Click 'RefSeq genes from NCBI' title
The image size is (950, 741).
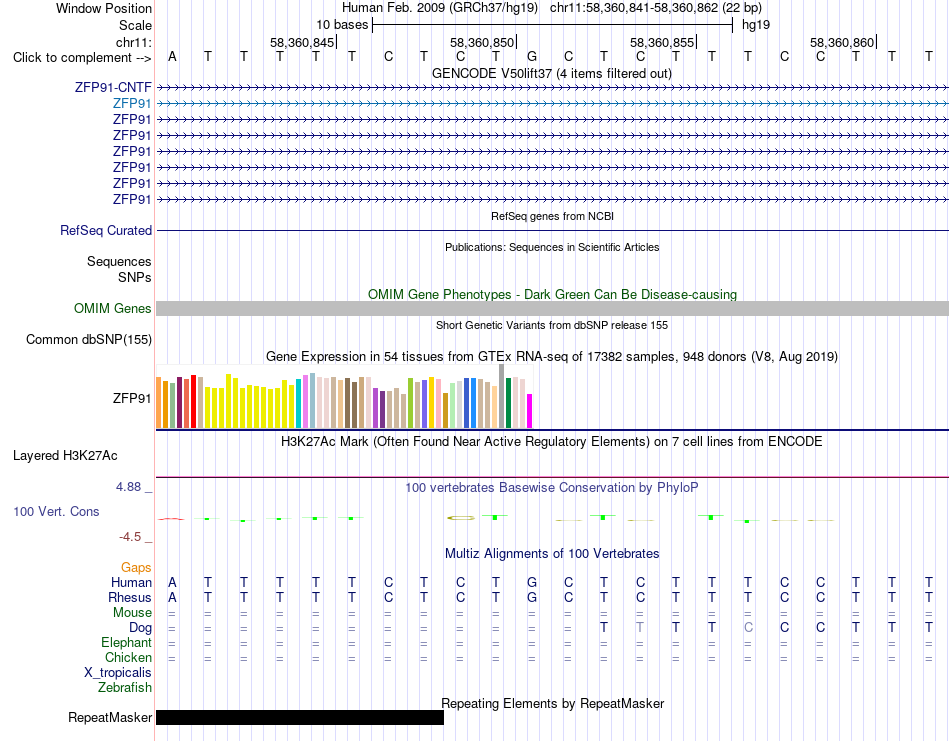pos(552,216)
